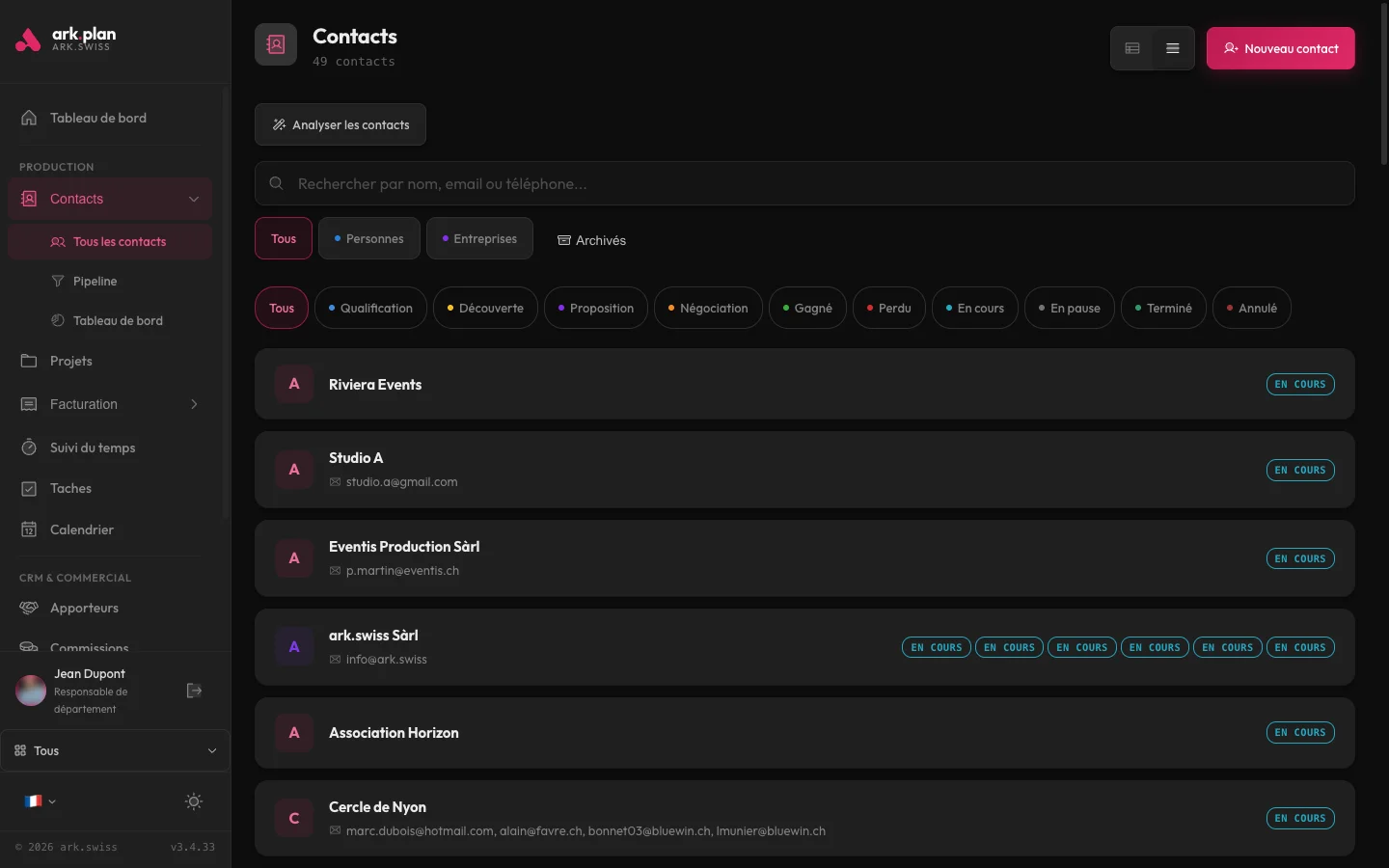Click the contact search input field
Image resolution: width=1389 pixels, height=868 pixels.
tap(675, 183)
